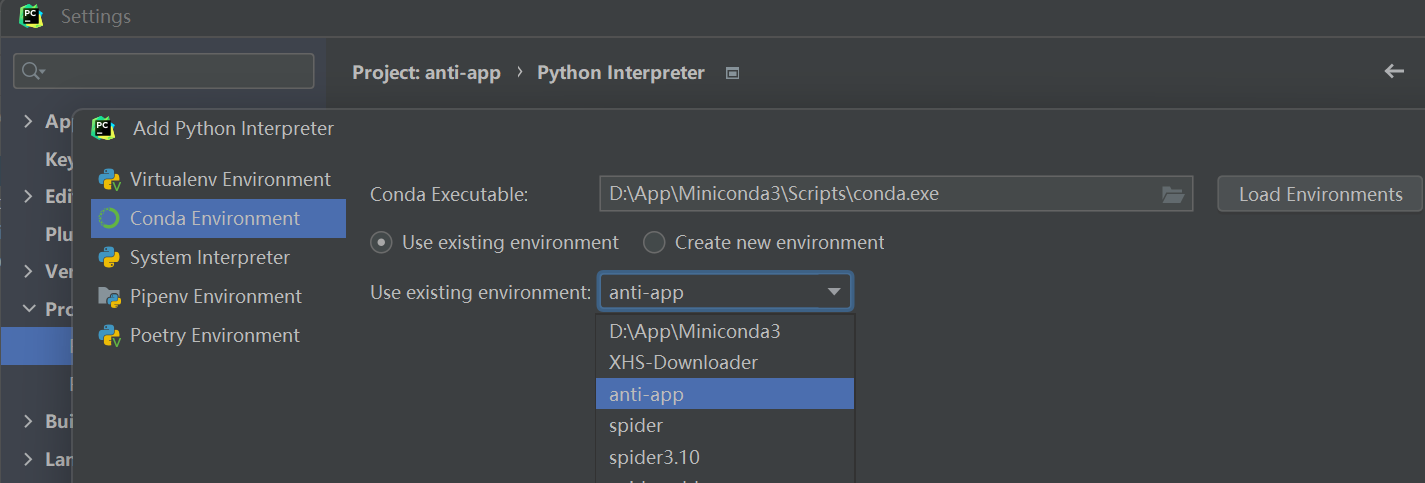Click Python Interpreter breadcrumb
Viewport: 1425px width, 483px height.
pos(621,73)
